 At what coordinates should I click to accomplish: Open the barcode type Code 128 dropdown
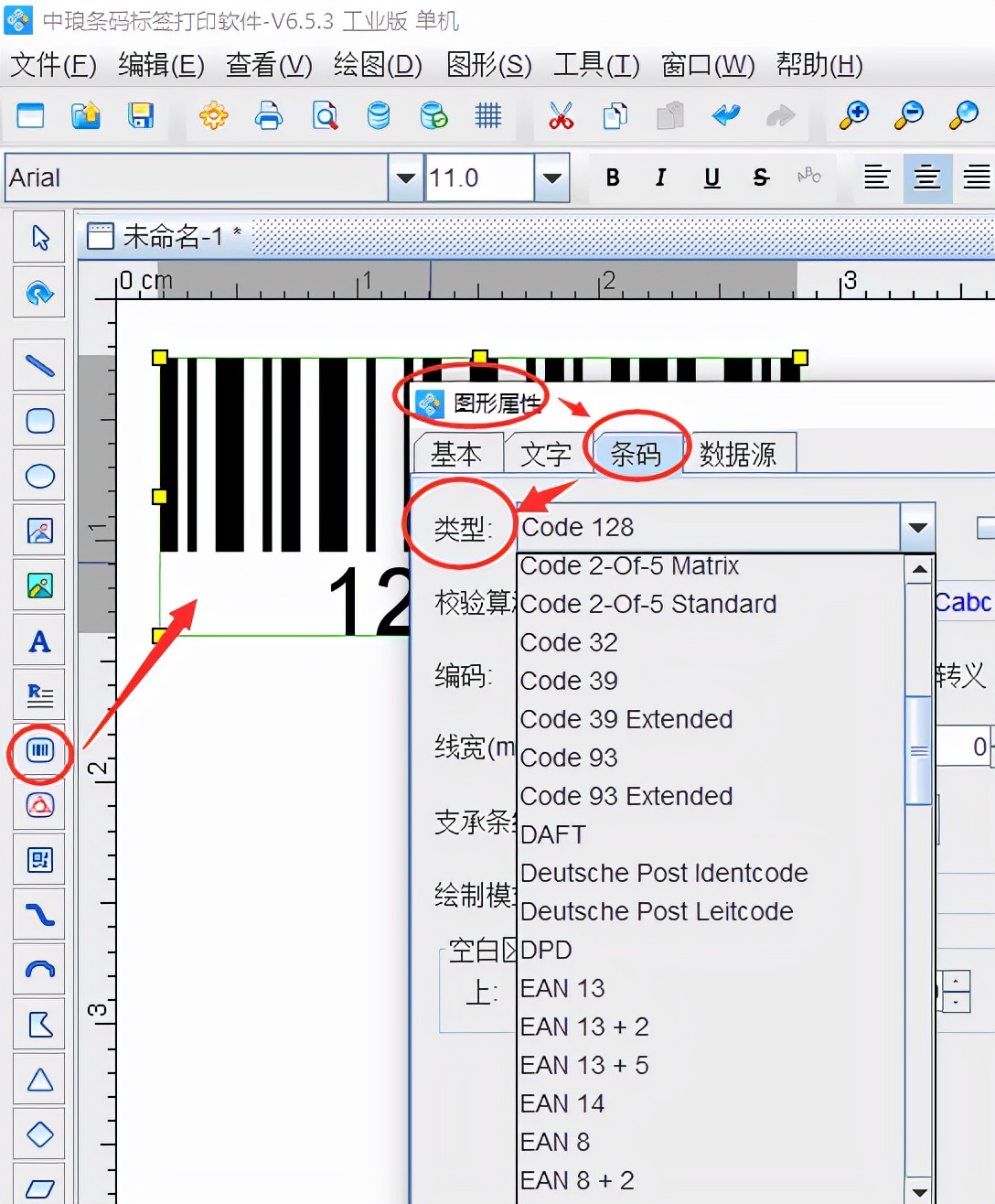[917, 528]
